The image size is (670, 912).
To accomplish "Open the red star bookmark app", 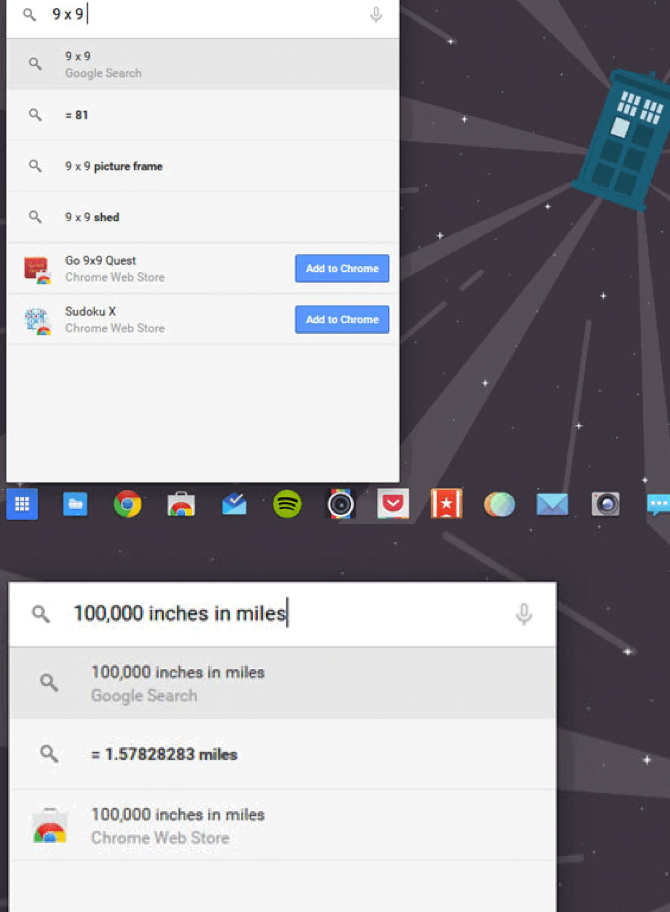I will coord(446,504).
